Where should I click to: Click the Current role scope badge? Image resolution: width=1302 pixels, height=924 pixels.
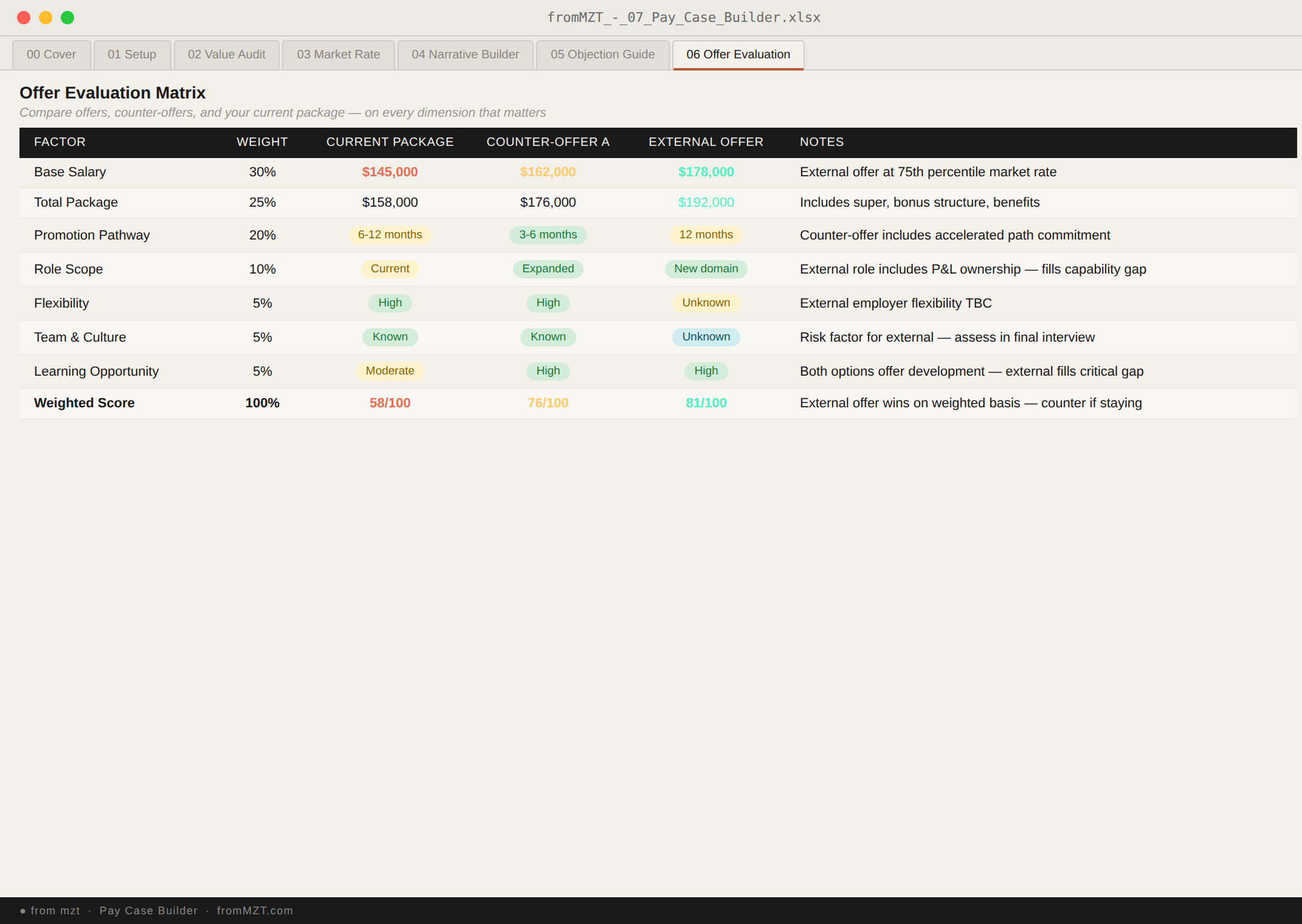(390, 269)
